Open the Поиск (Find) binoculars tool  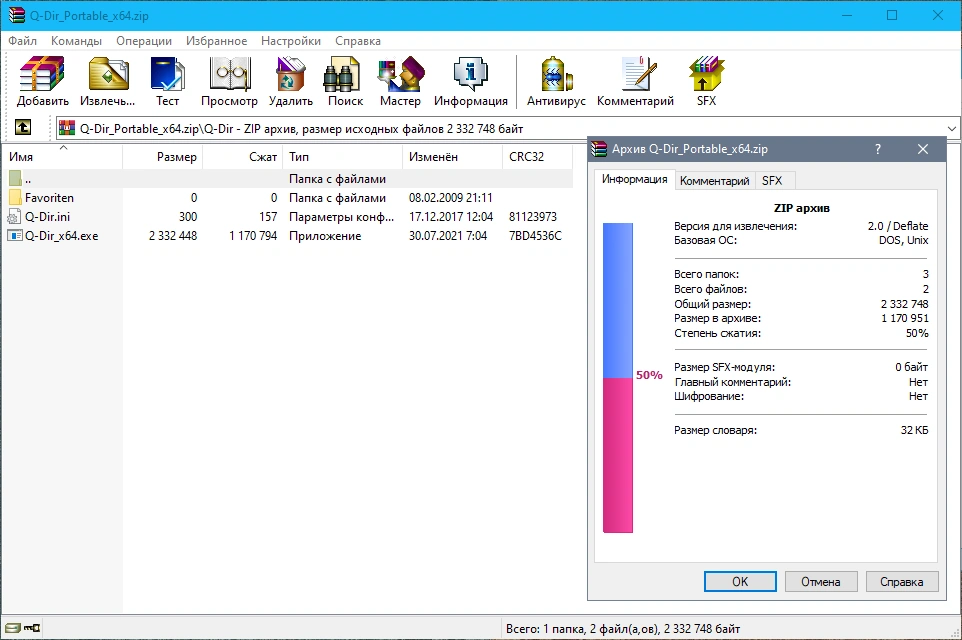click(345, 82)
